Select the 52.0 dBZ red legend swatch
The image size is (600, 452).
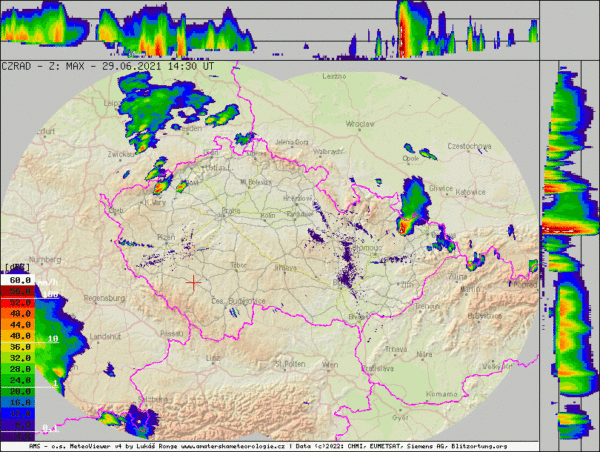click(18, 301)
